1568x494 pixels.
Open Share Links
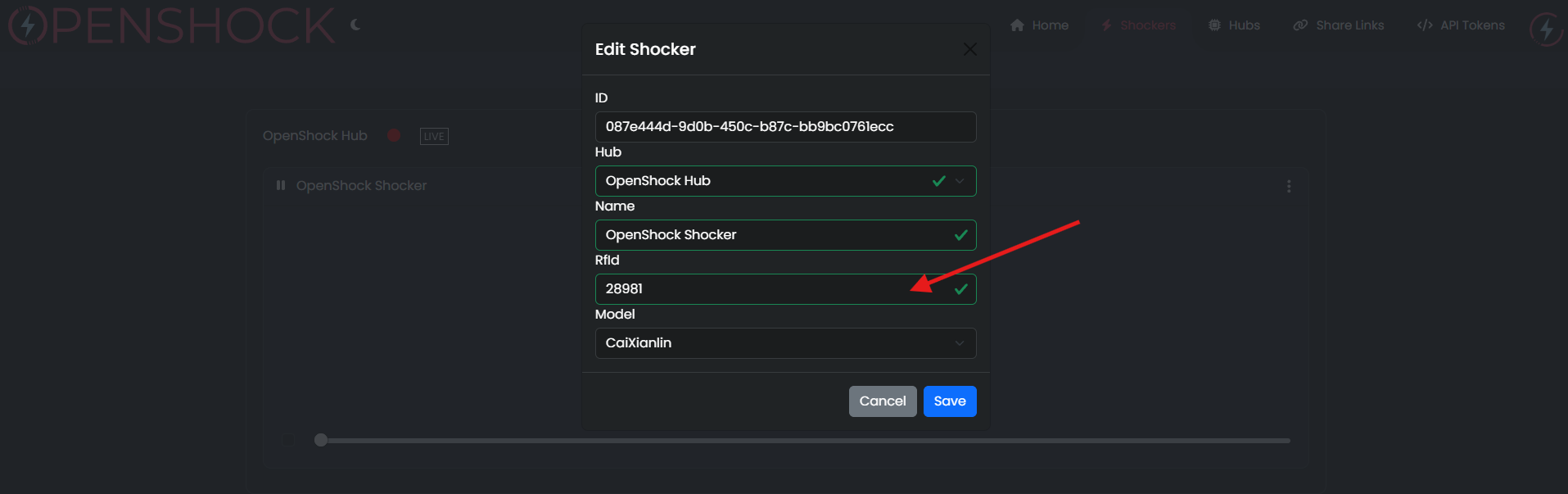[1339, 25]
